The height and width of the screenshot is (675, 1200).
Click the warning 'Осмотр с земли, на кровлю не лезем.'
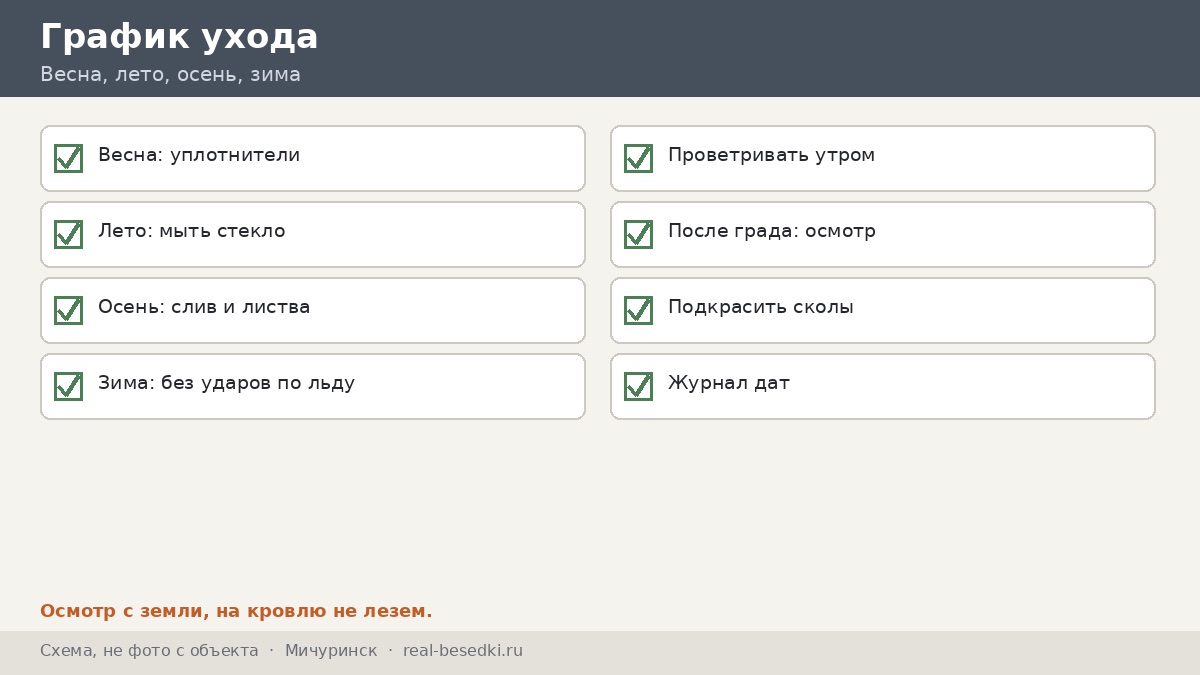tap(236, 611)
